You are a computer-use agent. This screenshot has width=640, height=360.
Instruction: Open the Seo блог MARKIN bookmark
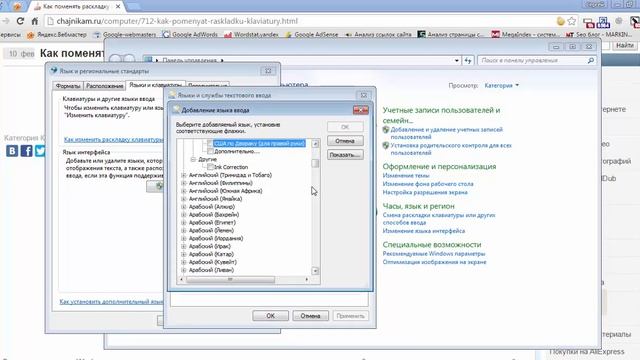tap(599, 35)
